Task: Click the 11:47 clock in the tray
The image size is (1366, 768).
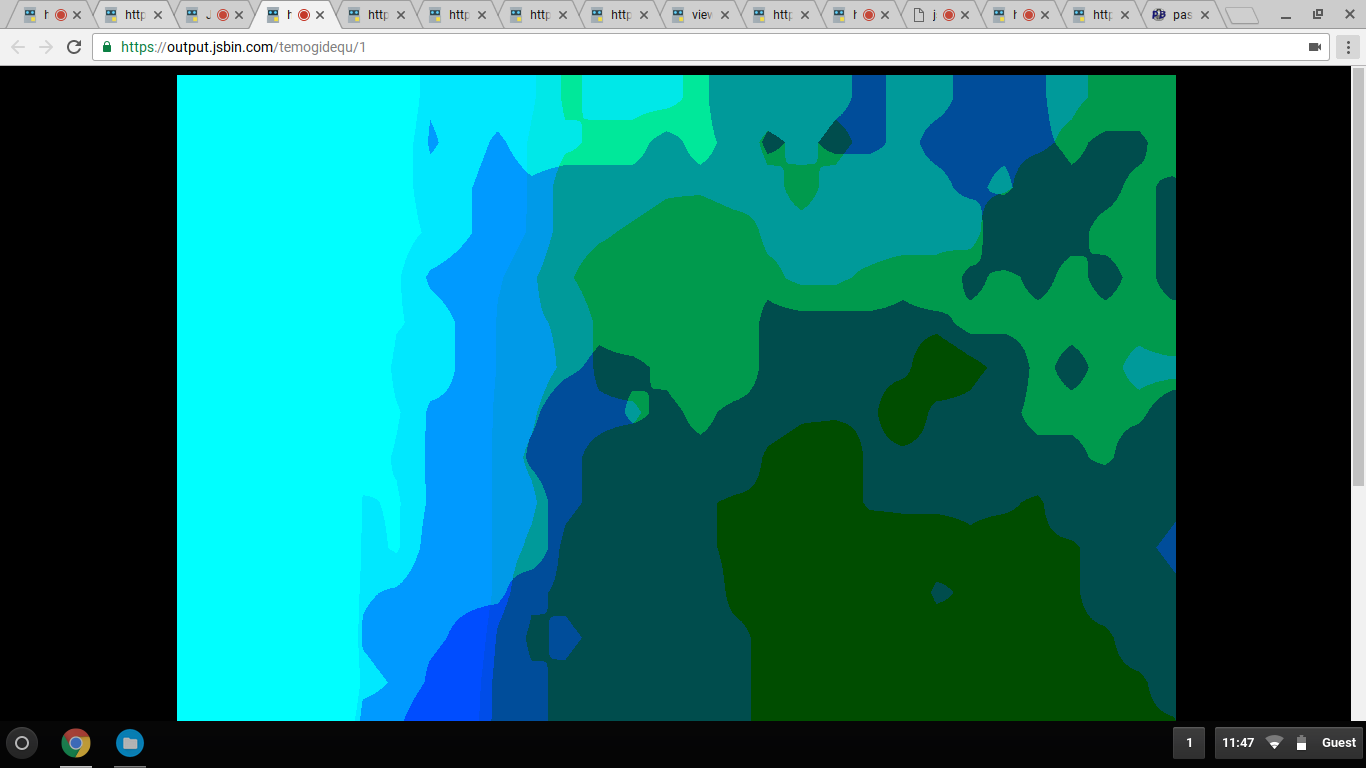Action: point(1238,743)
